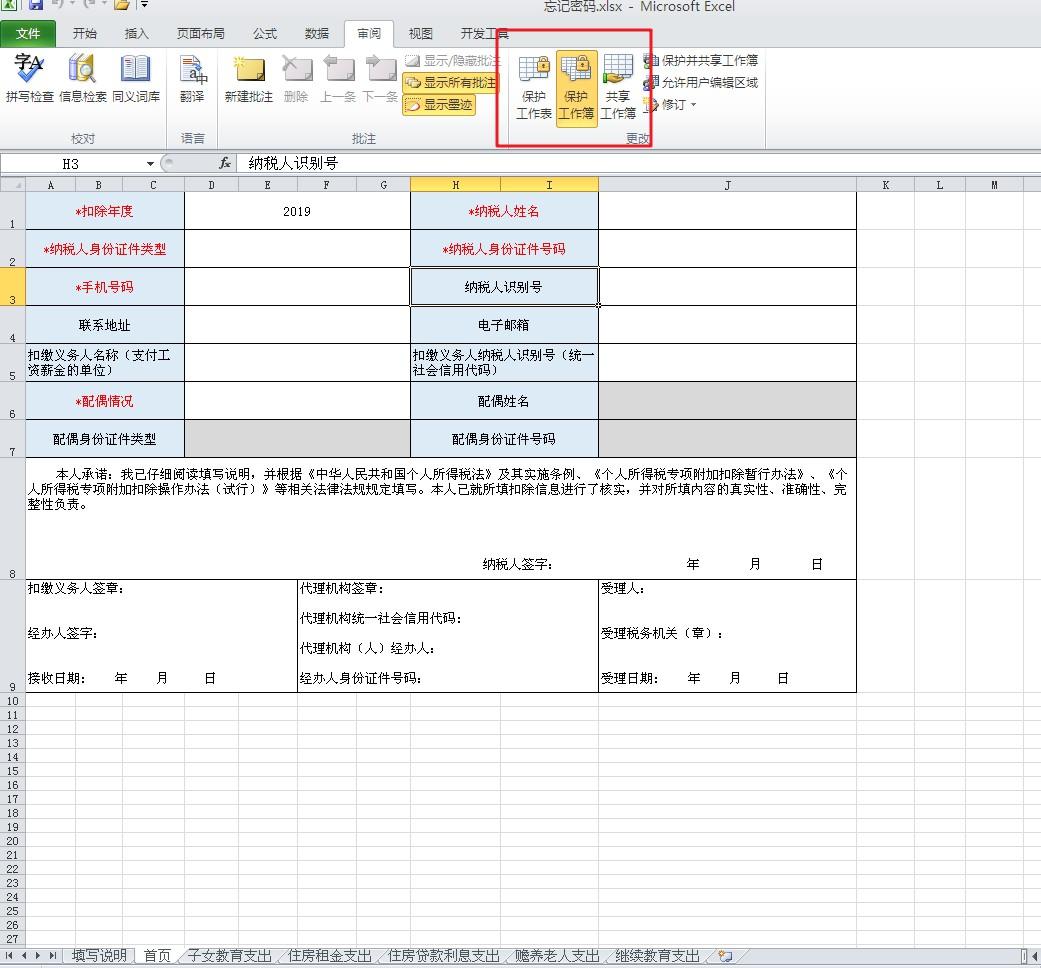Click the Quick Access save icon
Screen dimensions: 1041x968
35,5
